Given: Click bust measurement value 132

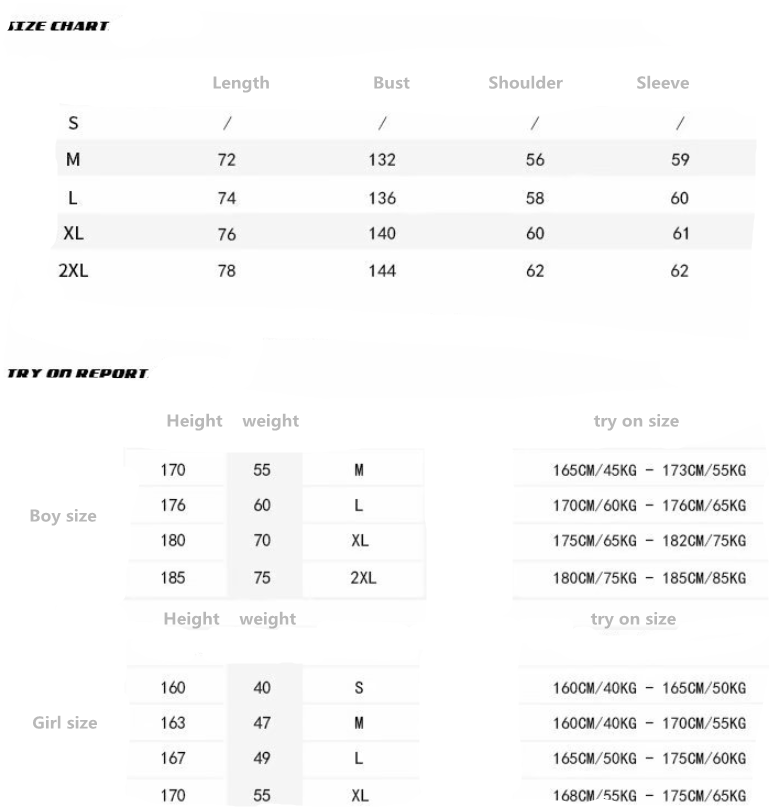Looking at the screenshot, I should tap(382, 160).
